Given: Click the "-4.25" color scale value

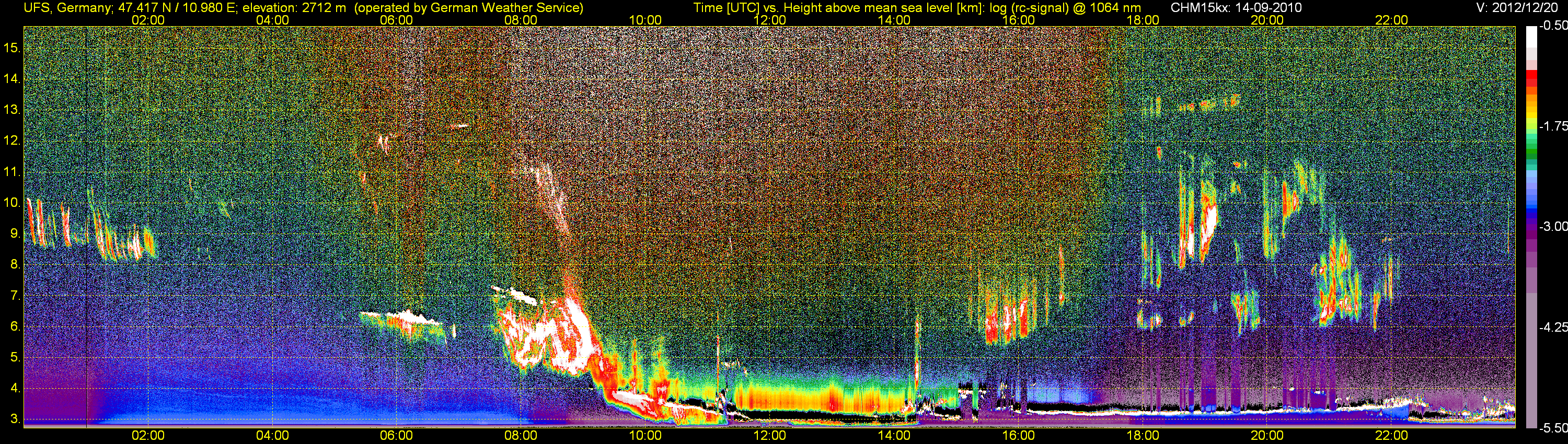Looking at the screenshot, I should [1553, 327].
